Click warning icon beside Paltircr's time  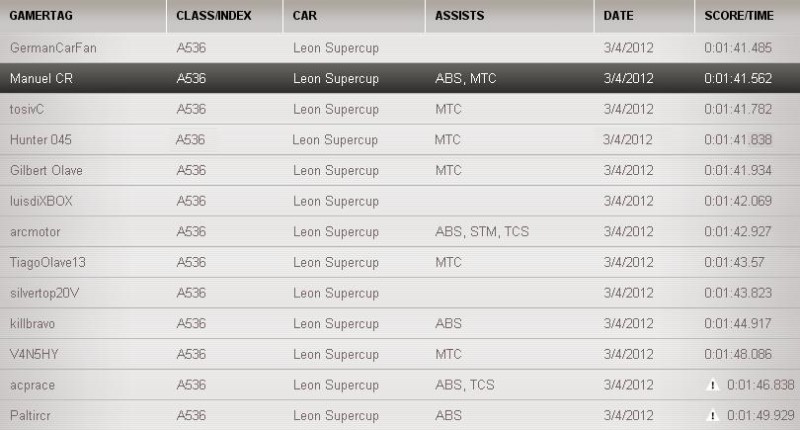(713, 415)
